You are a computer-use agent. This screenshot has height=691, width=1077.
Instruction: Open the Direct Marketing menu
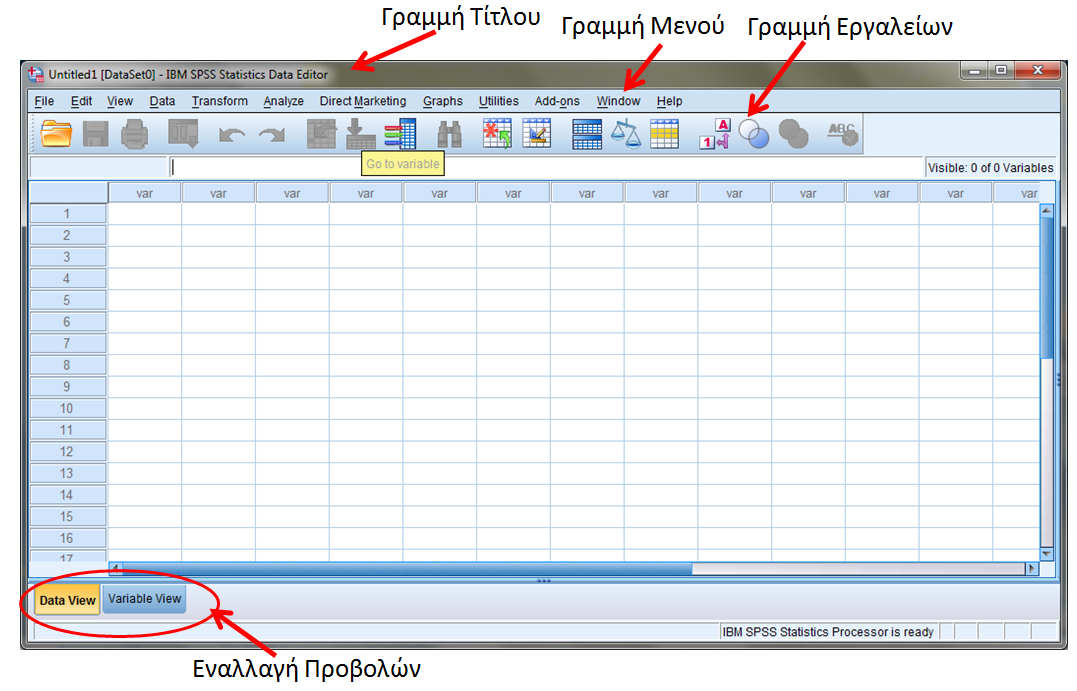tap(363, 101)
